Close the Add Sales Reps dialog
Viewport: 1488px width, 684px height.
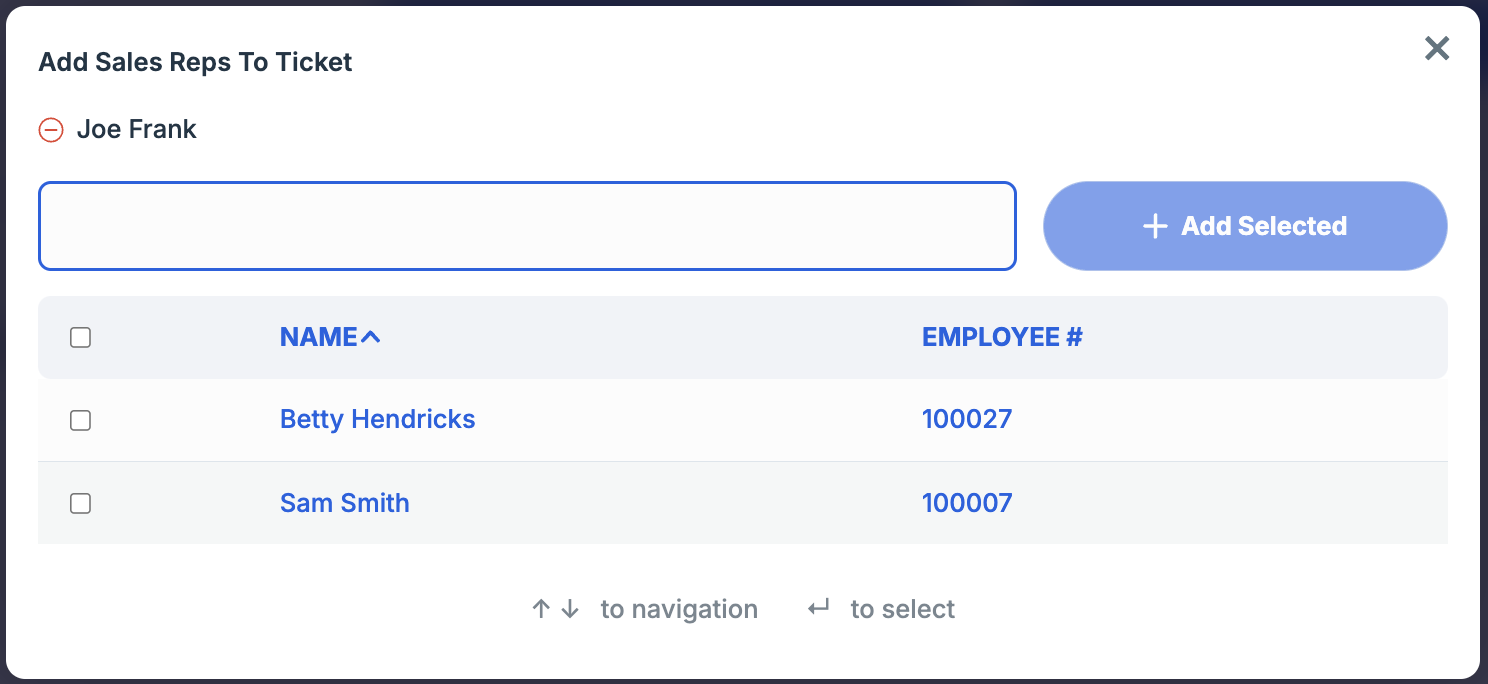coord(1437,48)
